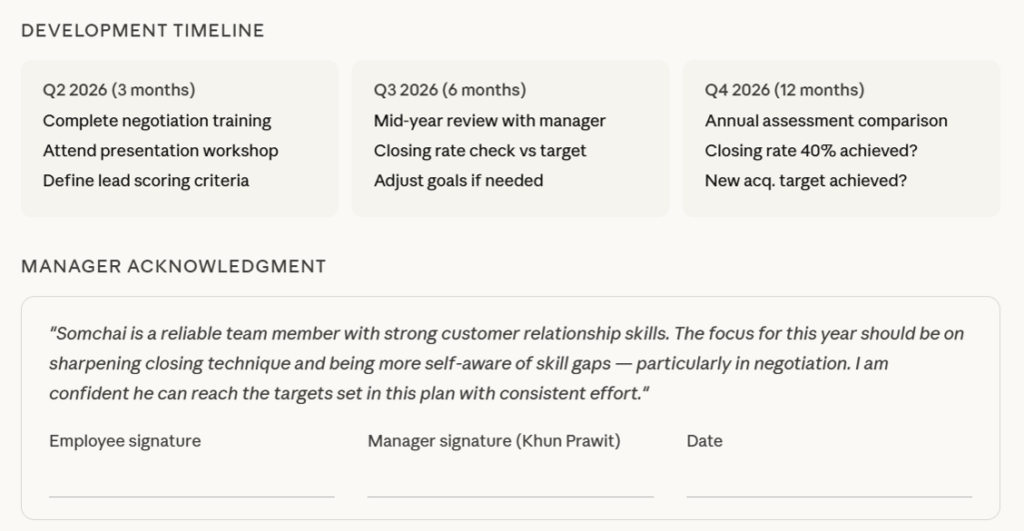
Task: Select the Q3 2026 (6 months) milestone
Action: (450, 90)
